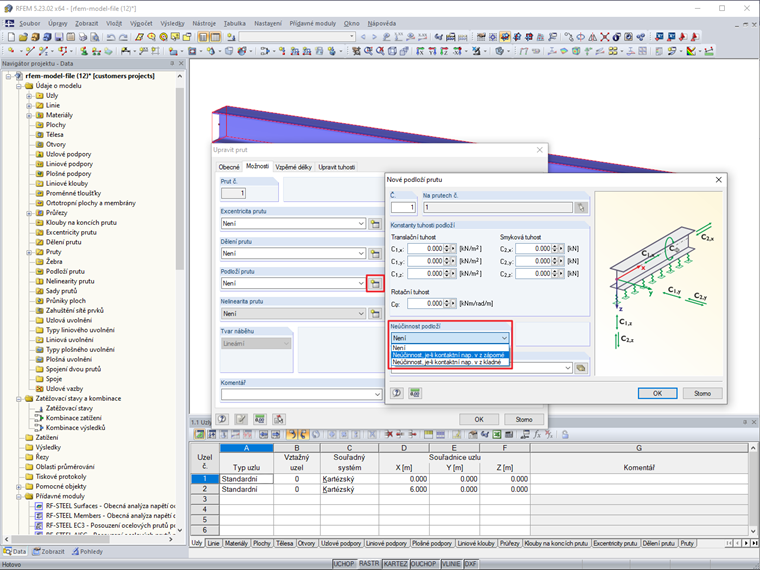Increase C2,x shear stiffness with spinner up

555,246
